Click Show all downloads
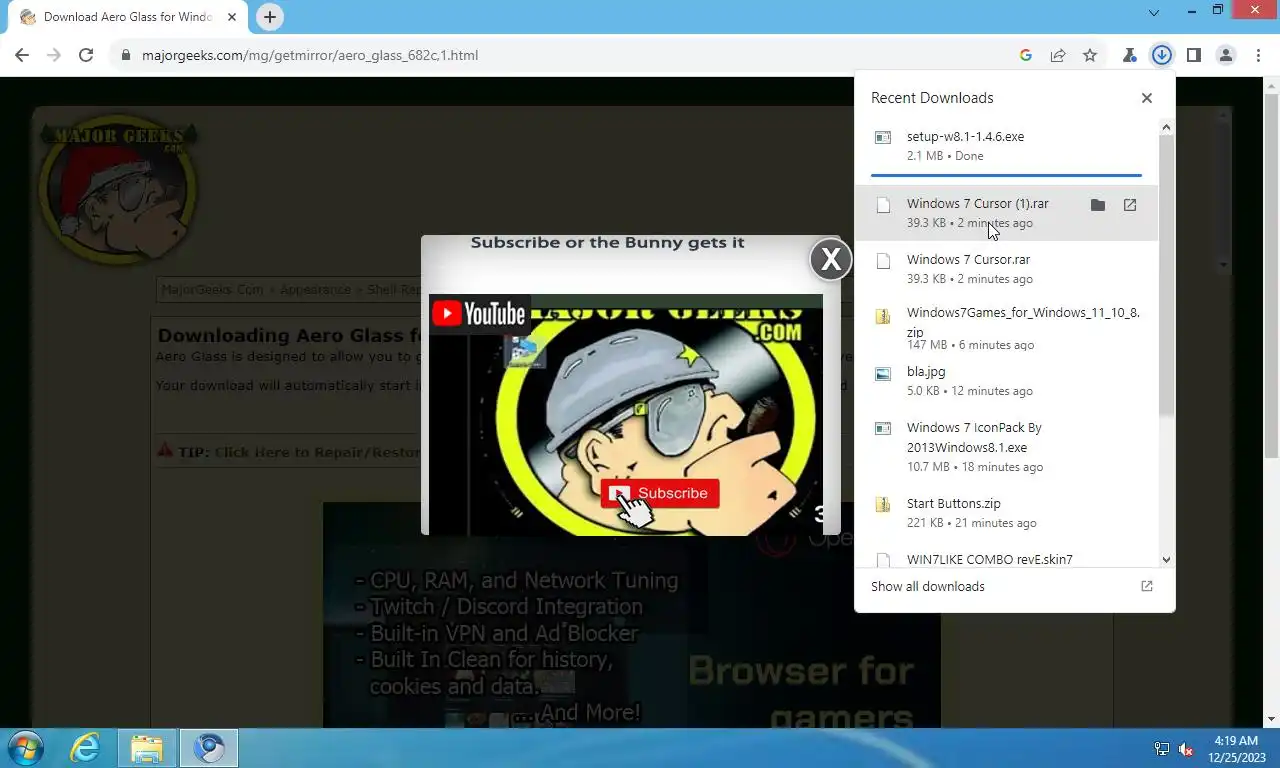The width and height of the screenshot is (1280, 768). (x=927, y=586)
